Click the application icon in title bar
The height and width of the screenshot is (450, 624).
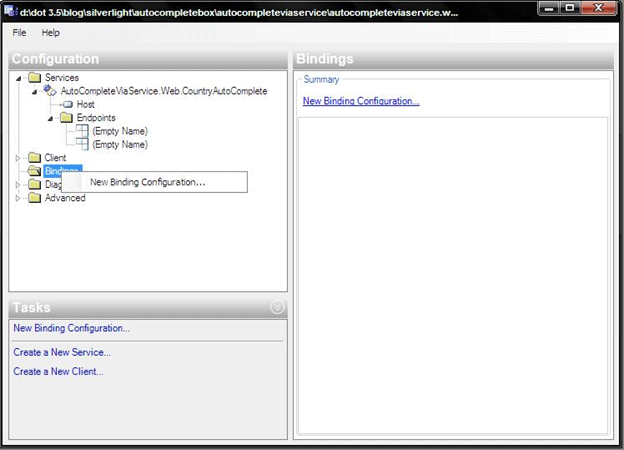coord(10,12)
